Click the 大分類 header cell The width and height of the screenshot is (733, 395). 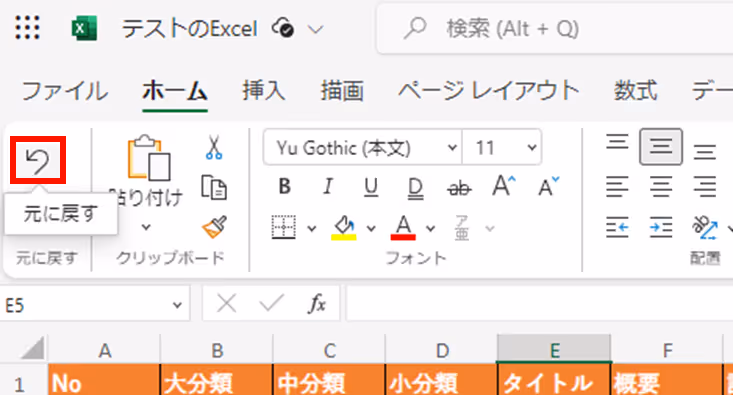[217, 380]
